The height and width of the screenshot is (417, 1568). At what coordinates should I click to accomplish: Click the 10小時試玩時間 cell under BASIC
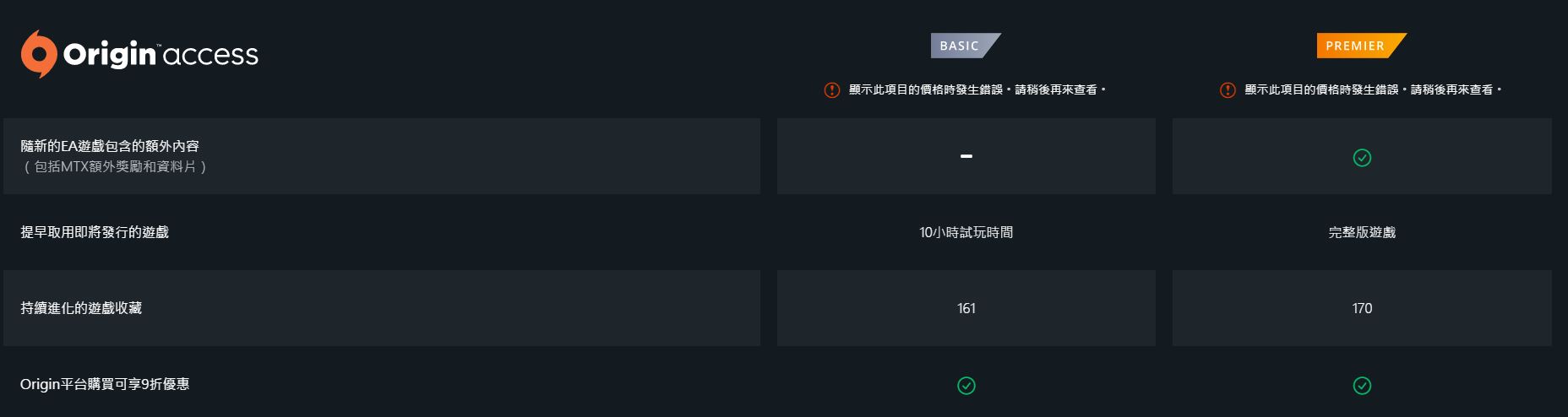(966, 232)
